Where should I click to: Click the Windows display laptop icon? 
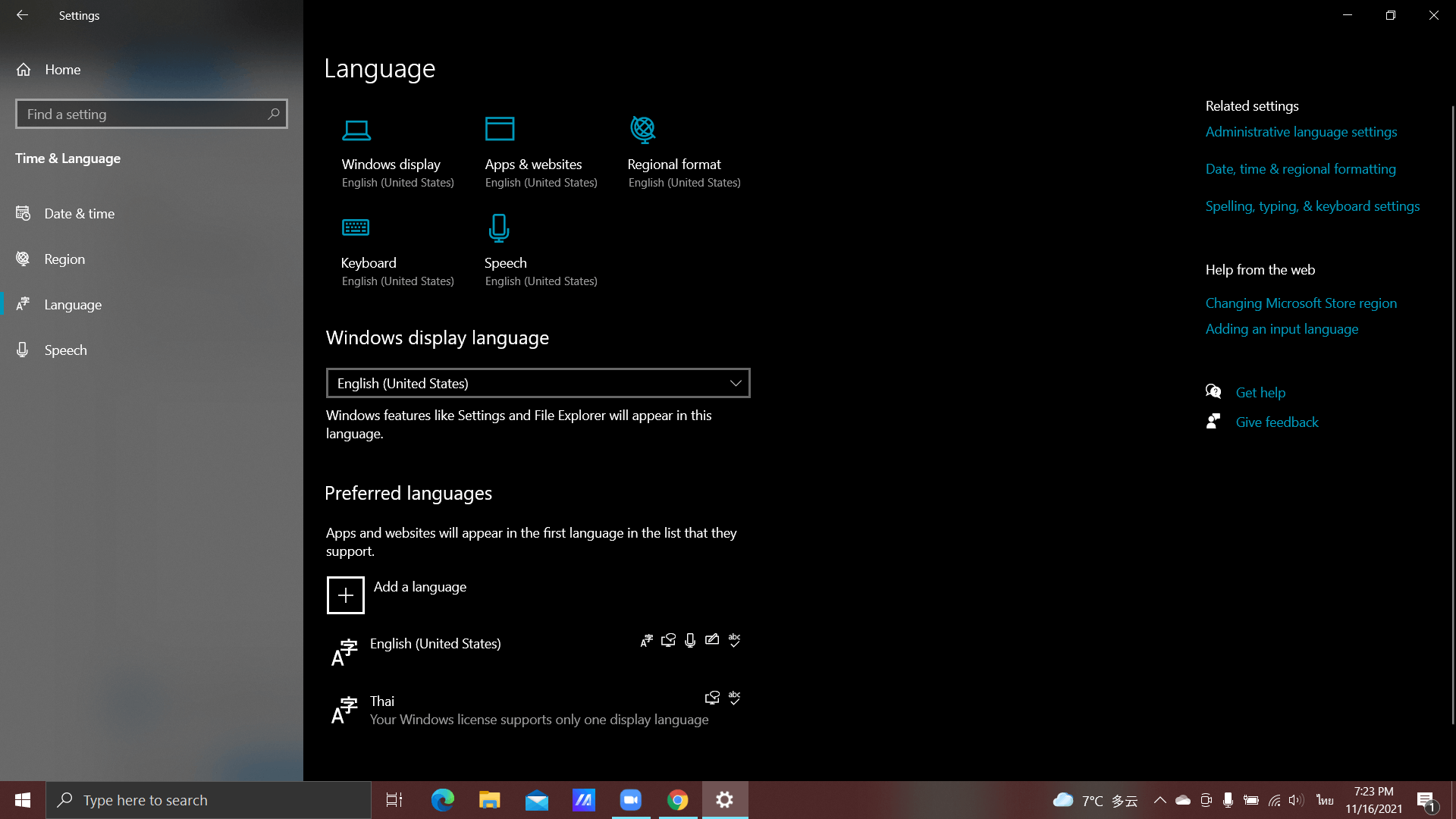coord(356,130)
